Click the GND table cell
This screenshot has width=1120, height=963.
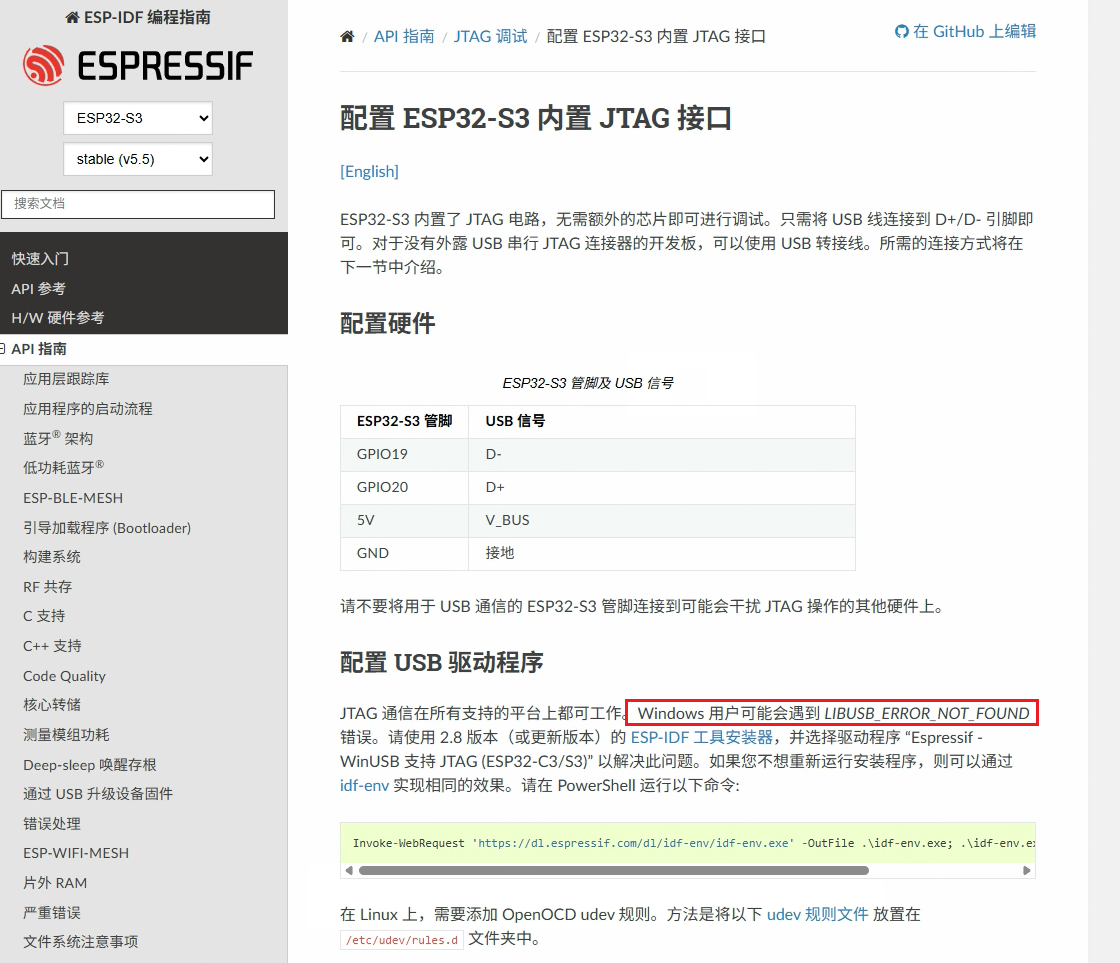(404, 553)
